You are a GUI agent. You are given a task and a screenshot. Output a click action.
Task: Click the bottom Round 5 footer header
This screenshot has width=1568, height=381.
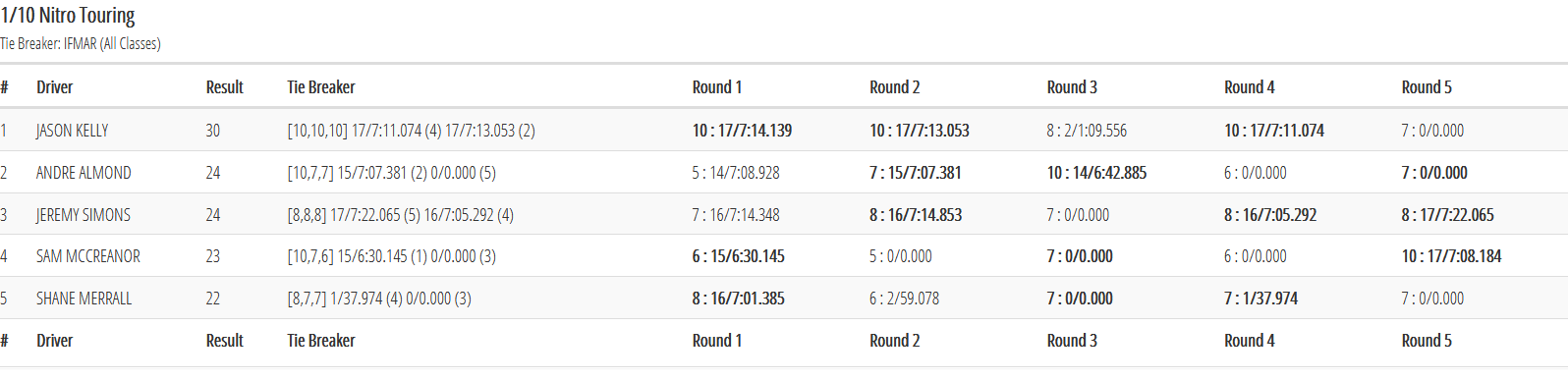pyautogui.click(x=1427, y=341)
